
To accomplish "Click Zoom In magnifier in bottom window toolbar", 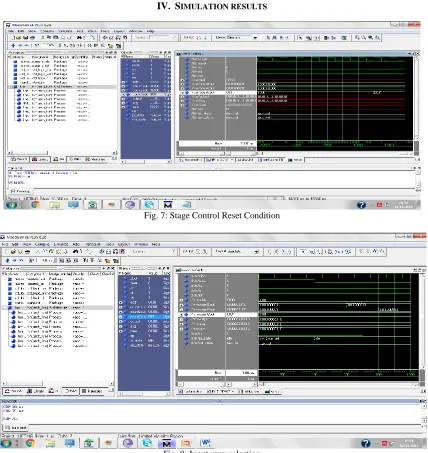I will [361, 252].
